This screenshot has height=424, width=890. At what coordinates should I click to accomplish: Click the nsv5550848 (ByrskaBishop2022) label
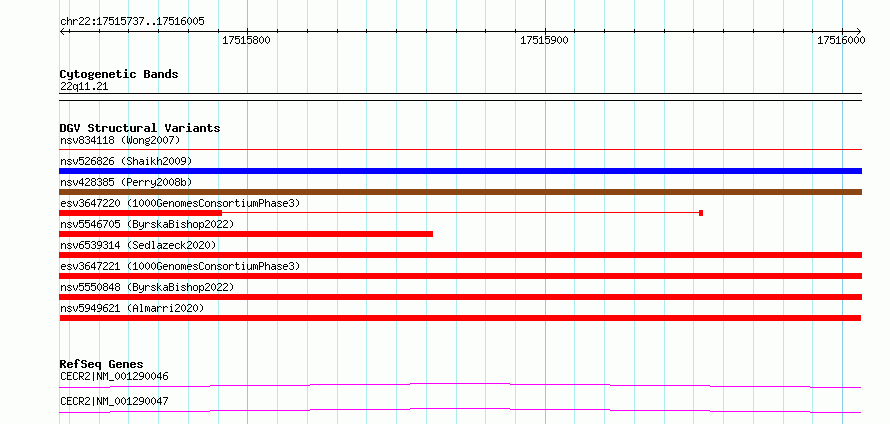pyautogui.click(x=147, y=287)
